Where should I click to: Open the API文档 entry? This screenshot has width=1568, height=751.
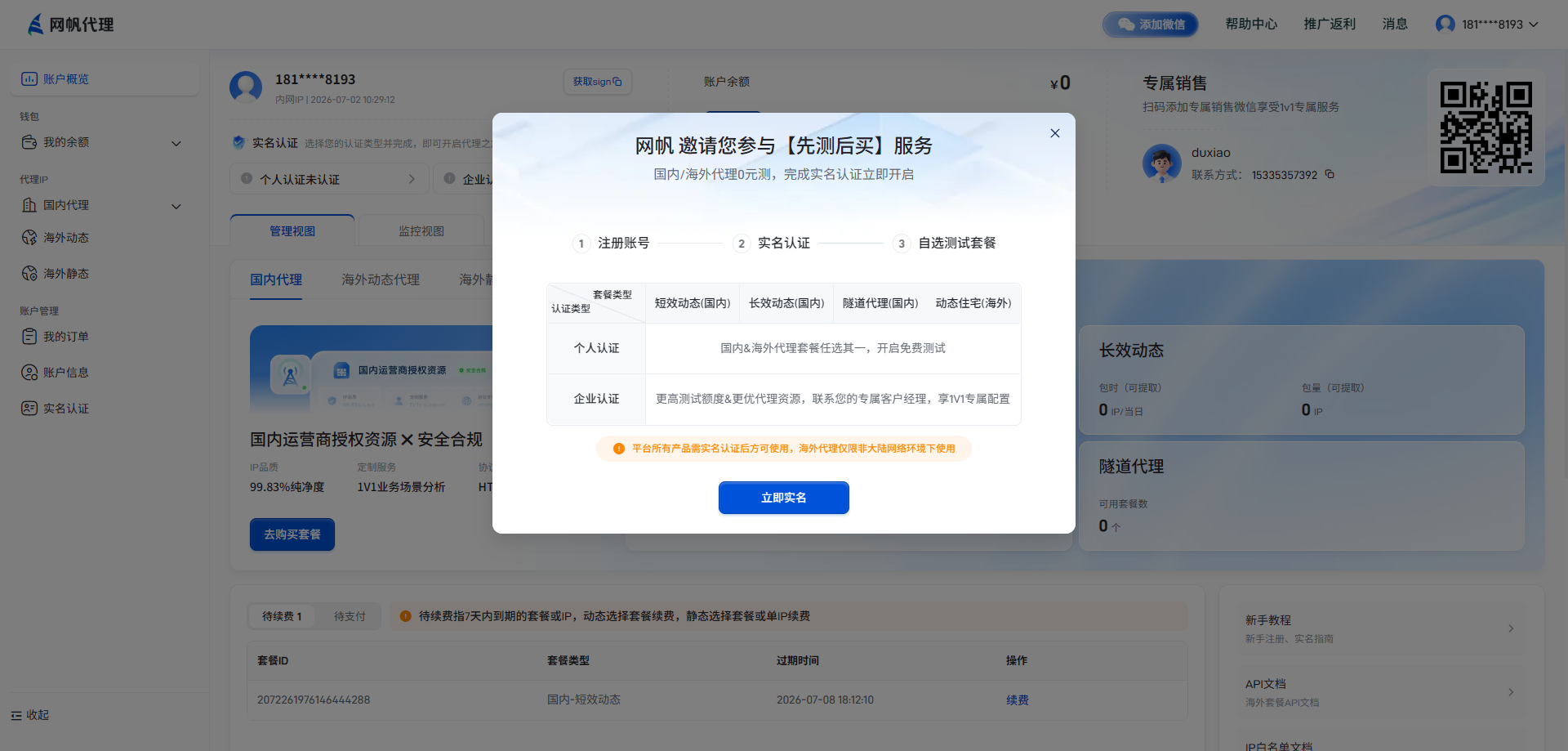click(x=1380, y=692)
